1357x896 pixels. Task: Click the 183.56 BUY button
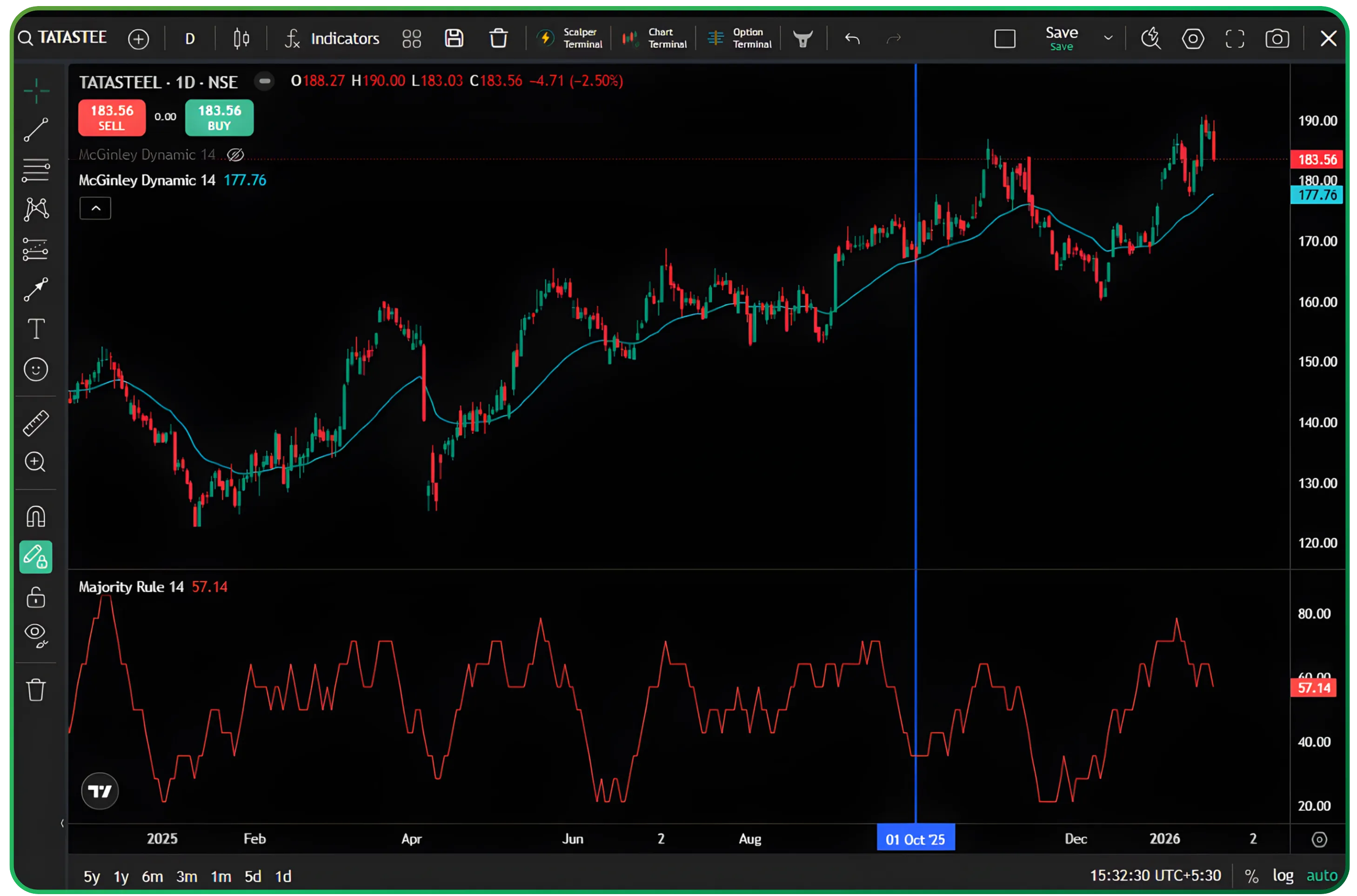[x=220, y=118]
